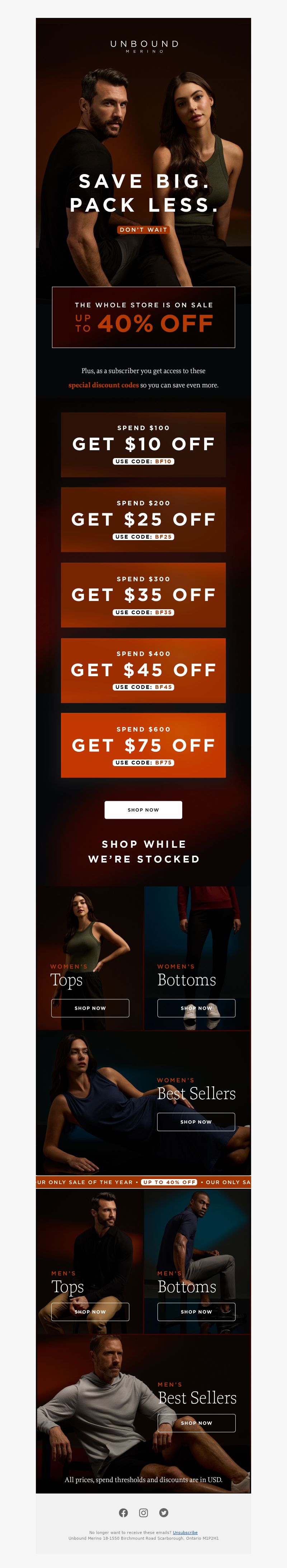Open the Twitter social icon
Viewport: 287px width, 1568px height.
164,1512
